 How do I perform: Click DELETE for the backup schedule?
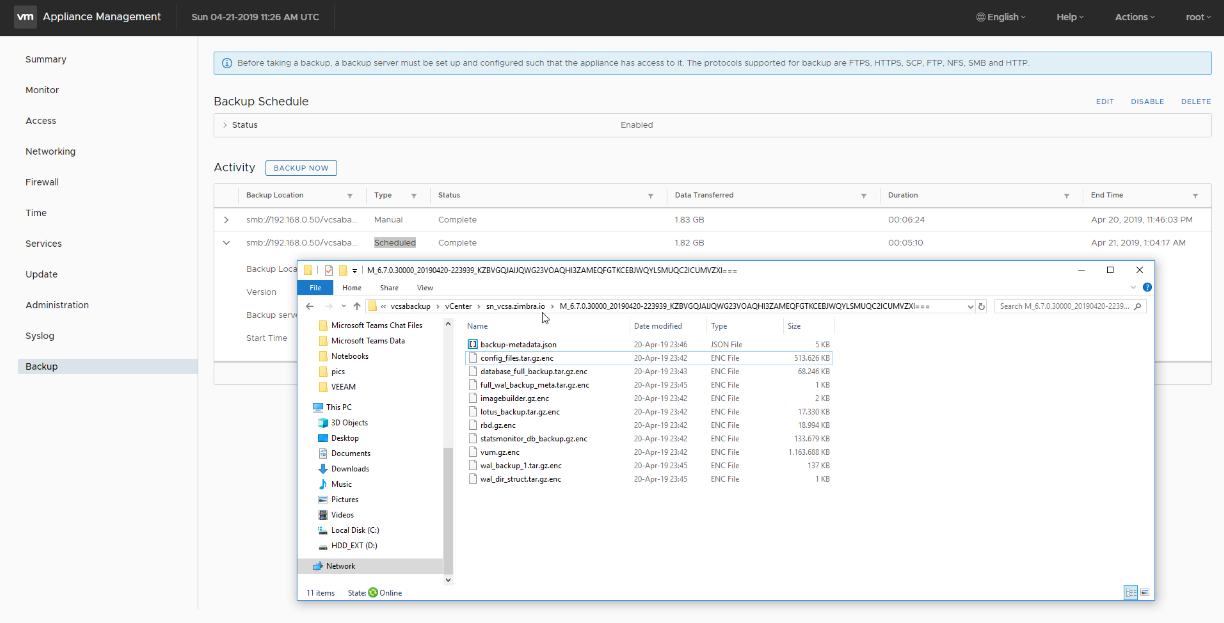1196,101
